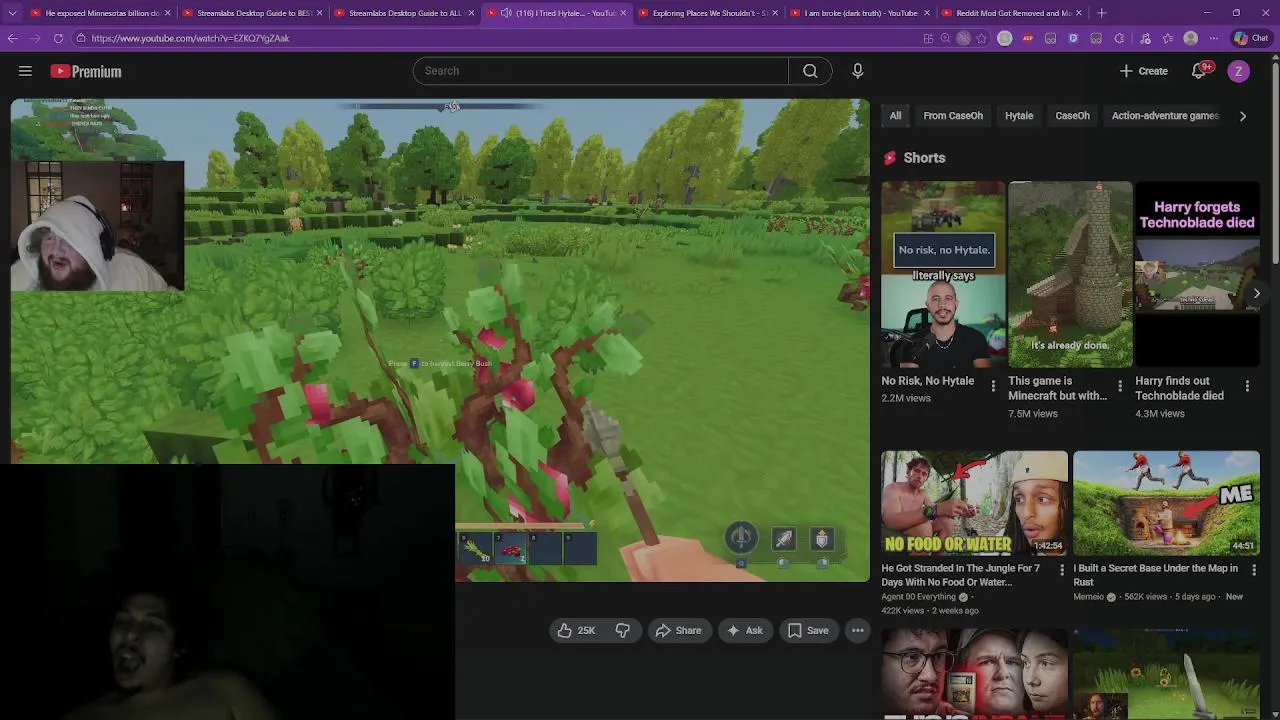Dislike the video with thumbs down
This screenshot has width=1280, height=720.
point(622,630)
